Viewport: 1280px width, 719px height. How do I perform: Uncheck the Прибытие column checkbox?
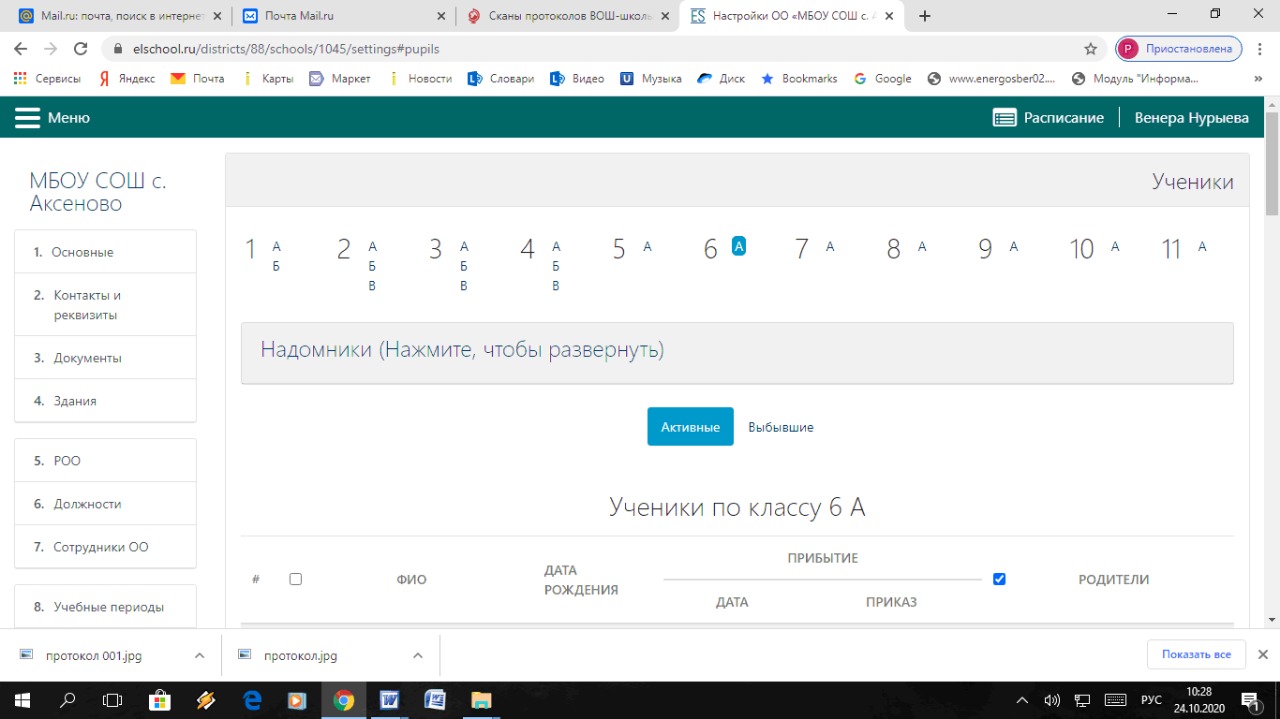tap(999, 579)
